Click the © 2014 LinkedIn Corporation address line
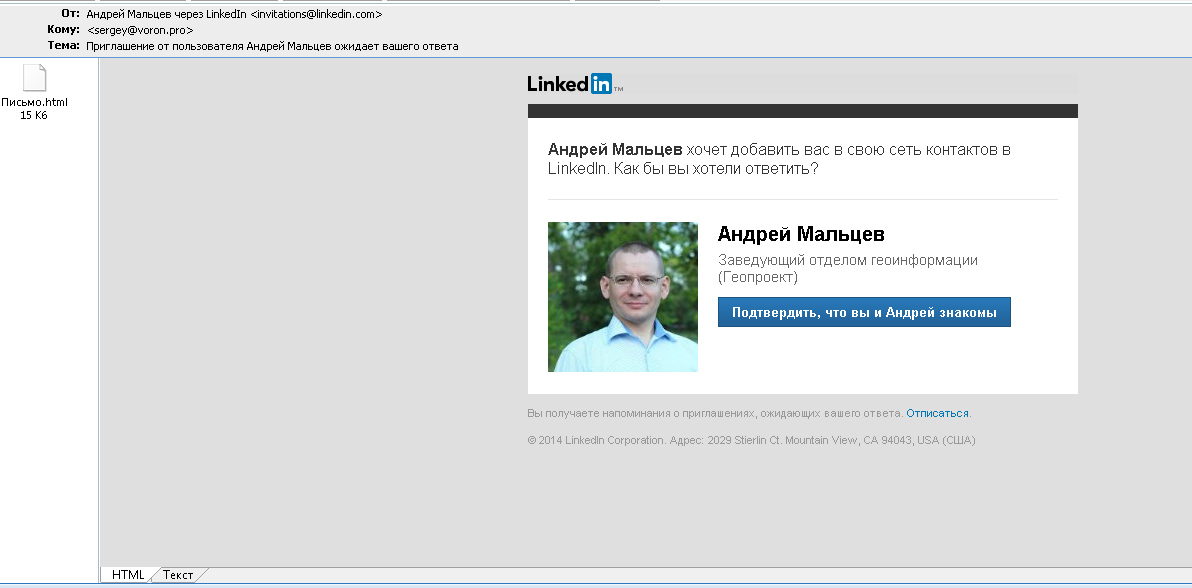The image size is (1192, 588). (x=751, y=440)
